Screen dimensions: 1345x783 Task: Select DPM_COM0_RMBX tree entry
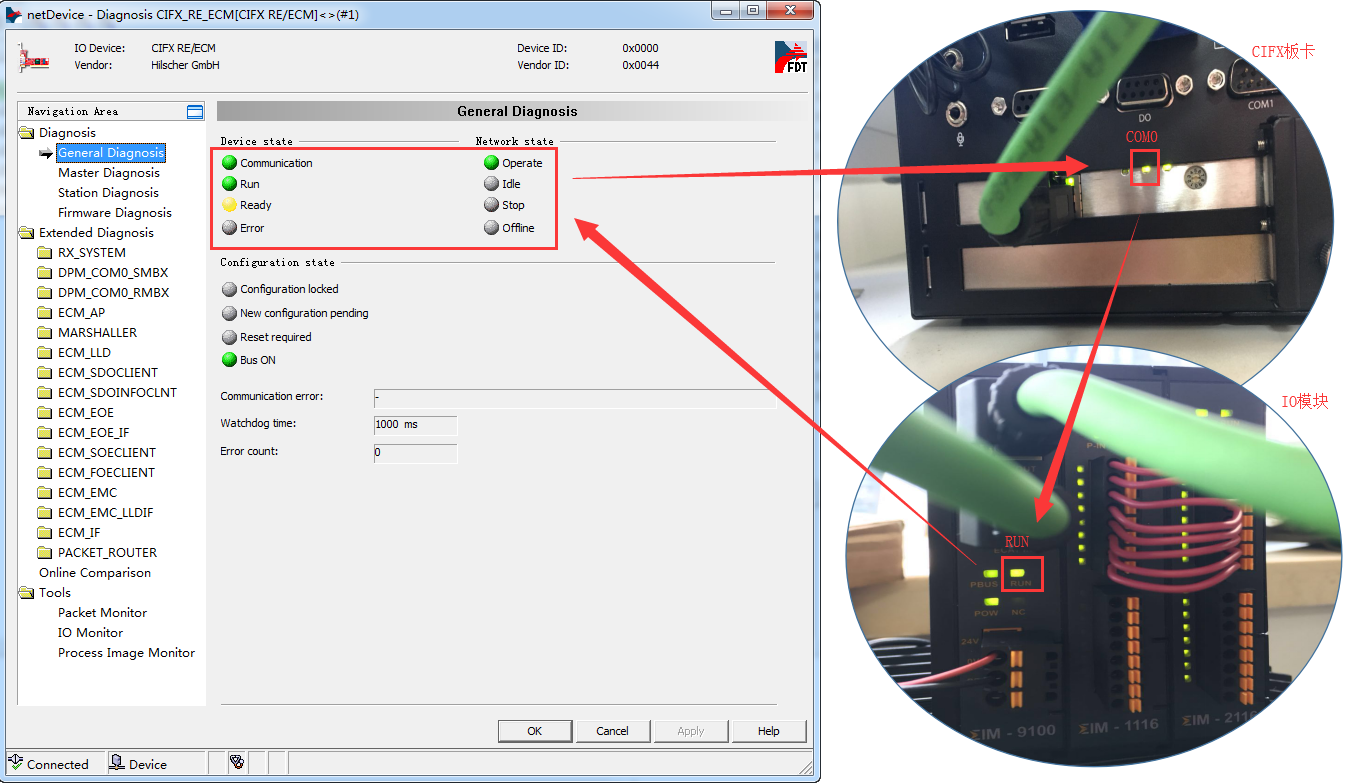tap(114, 293)
